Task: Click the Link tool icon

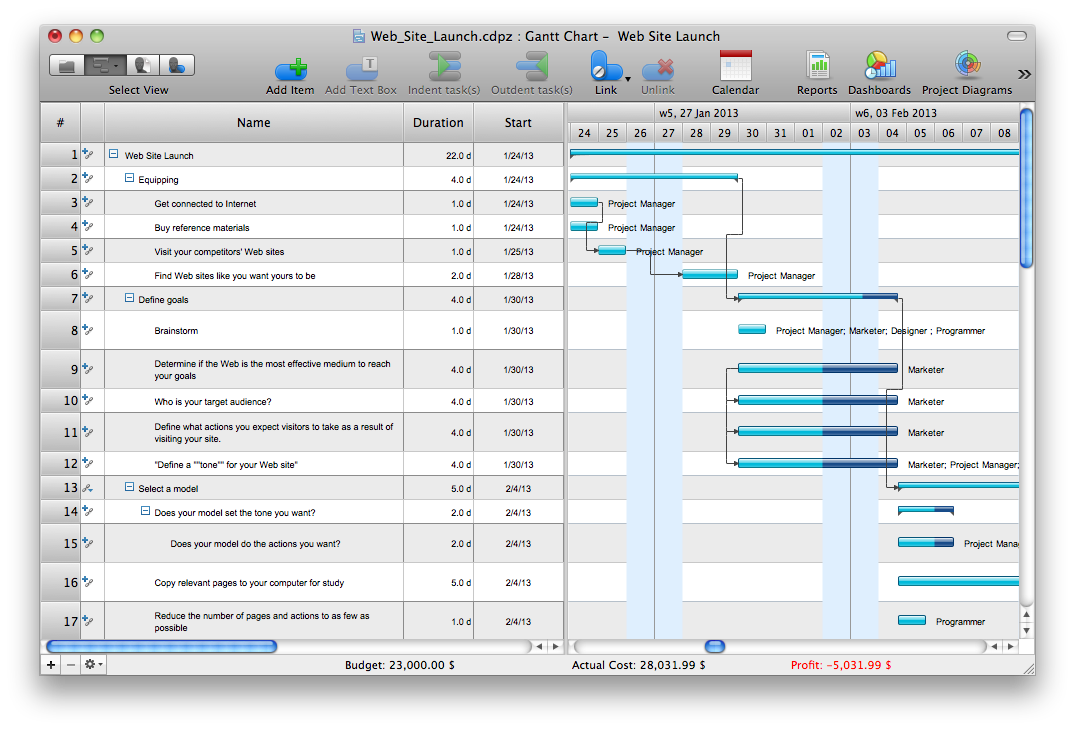Action: pyautogui.click(x=605, y=68)
